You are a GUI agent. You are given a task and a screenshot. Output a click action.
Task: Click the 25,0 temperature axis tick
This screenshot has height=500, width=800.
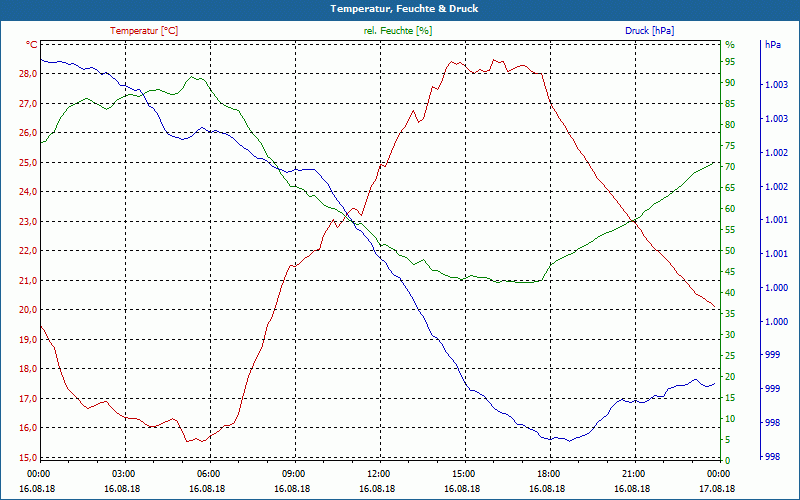click(x=28, y=162)
